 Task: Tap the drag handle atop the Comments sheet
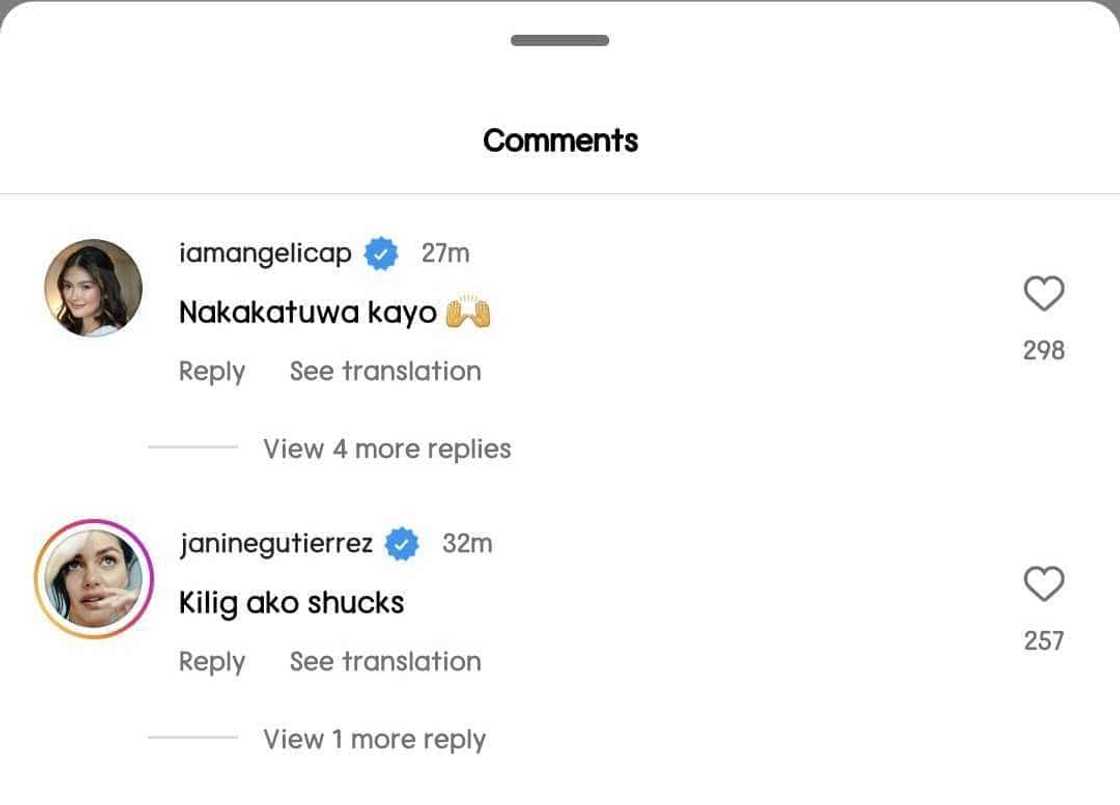point(560,41)
